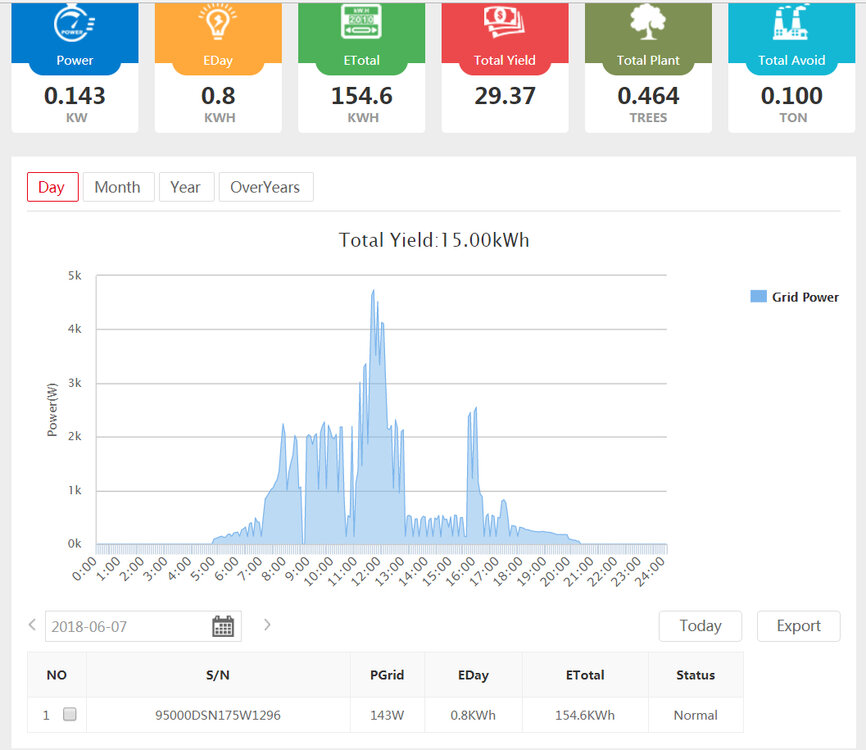The width and height of the screenshot is (866, 750).
Task: Open the OverYears view tab
Action: coord(265,187)
